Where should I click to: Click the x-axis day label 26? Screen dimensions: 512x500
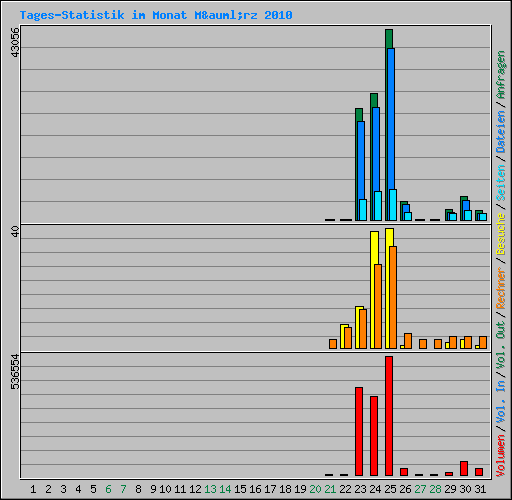(405, 489)
